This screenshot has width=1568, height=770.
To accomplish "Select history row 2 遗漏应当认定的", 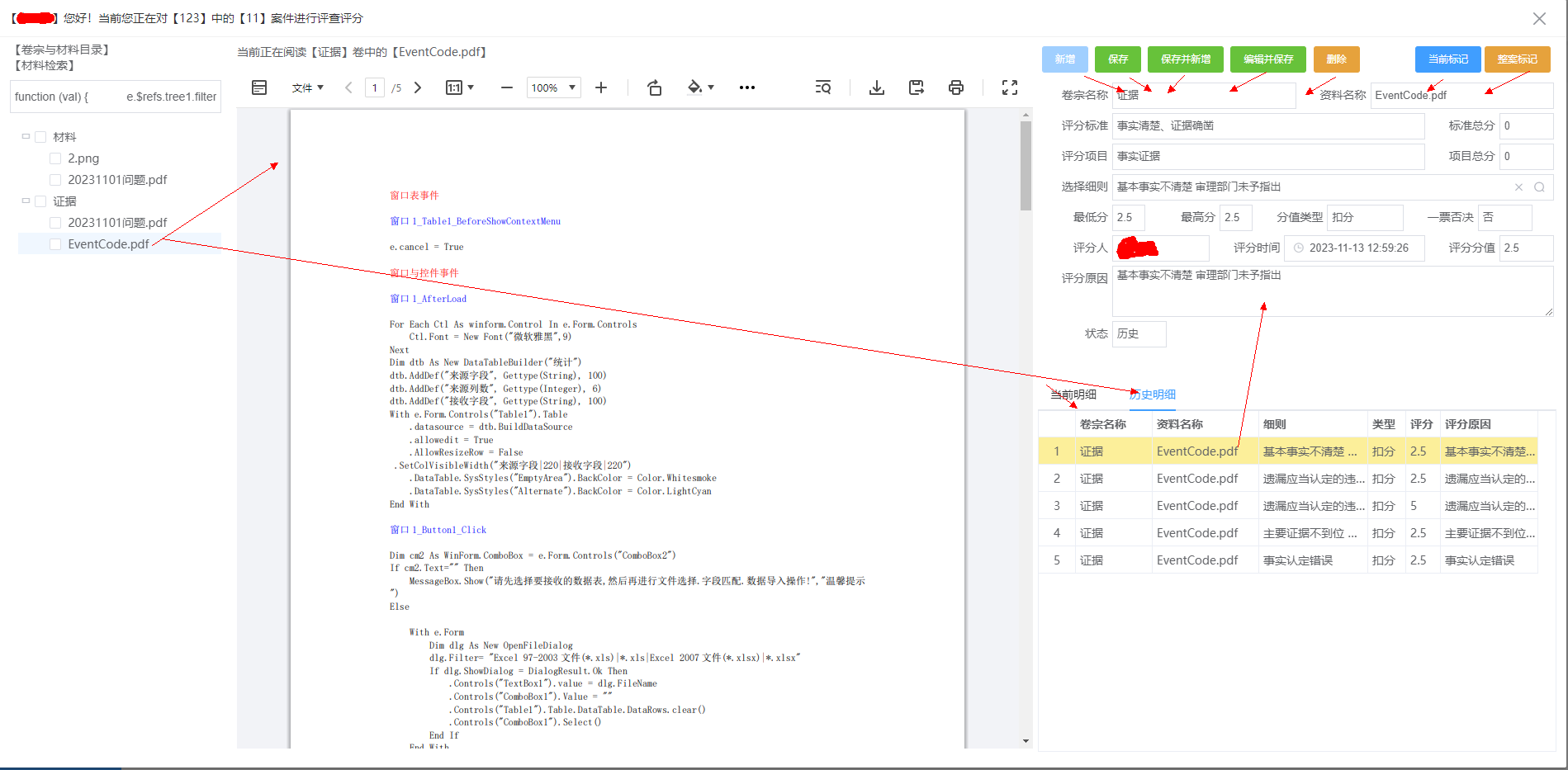I will point(1288,479).
